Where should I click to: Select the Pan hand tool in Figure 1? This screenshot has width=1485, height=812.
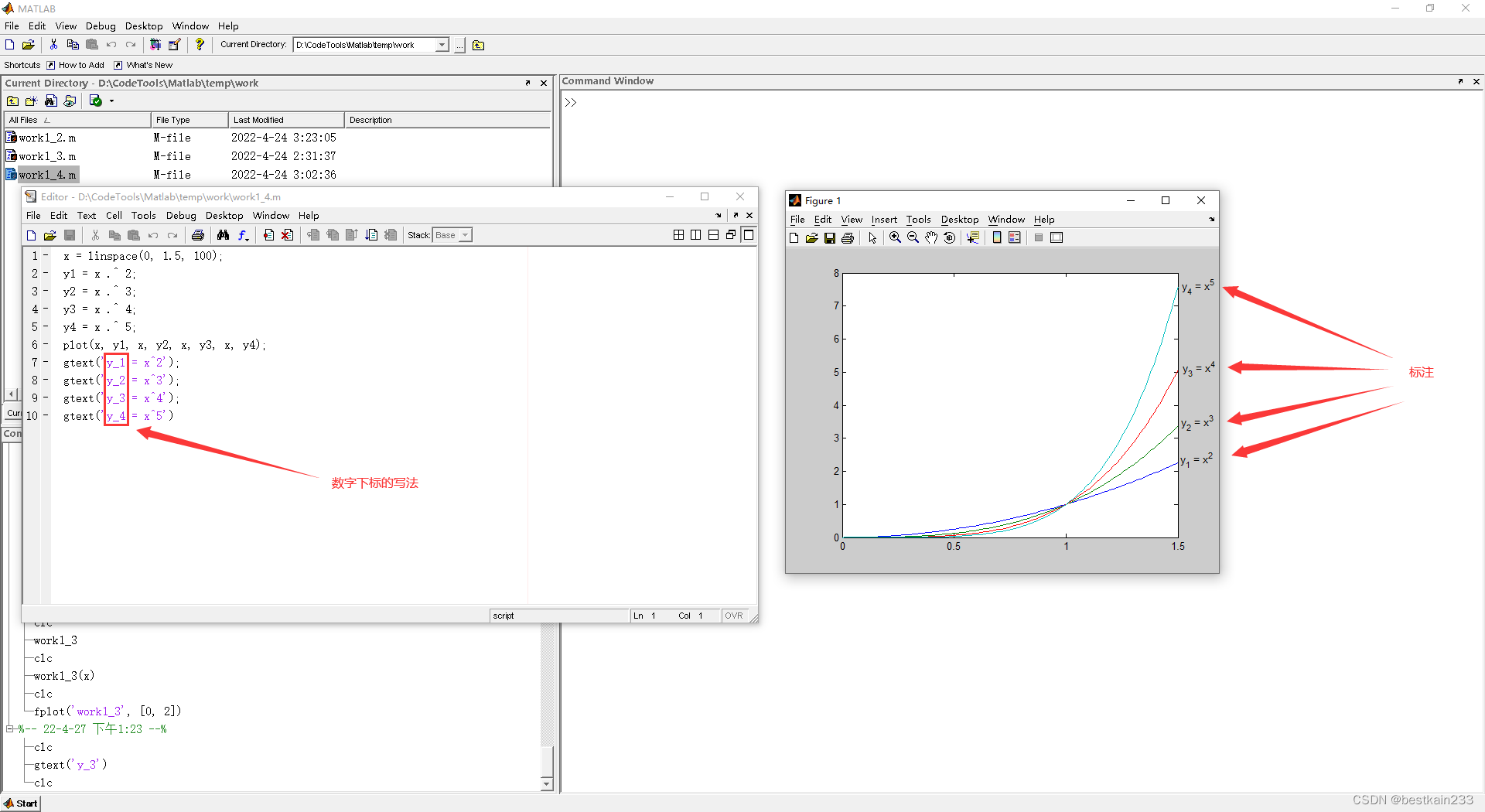coord(931,237)
